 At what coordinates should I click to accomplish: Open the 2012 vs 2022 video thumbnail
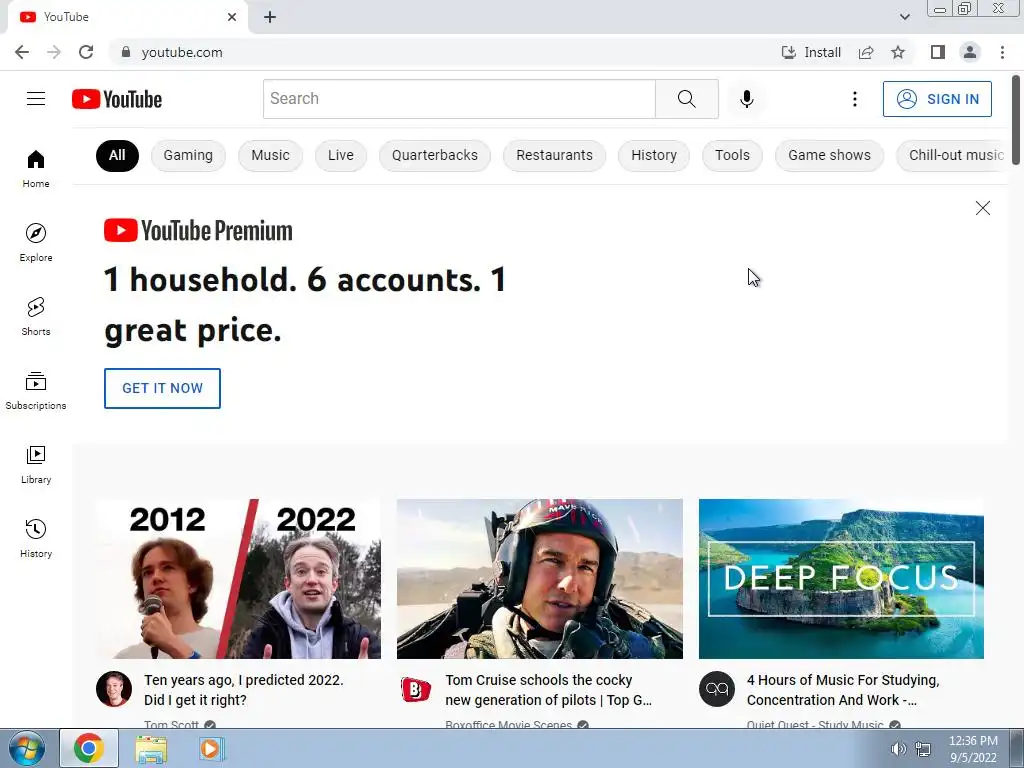click(x=238, y=579)
